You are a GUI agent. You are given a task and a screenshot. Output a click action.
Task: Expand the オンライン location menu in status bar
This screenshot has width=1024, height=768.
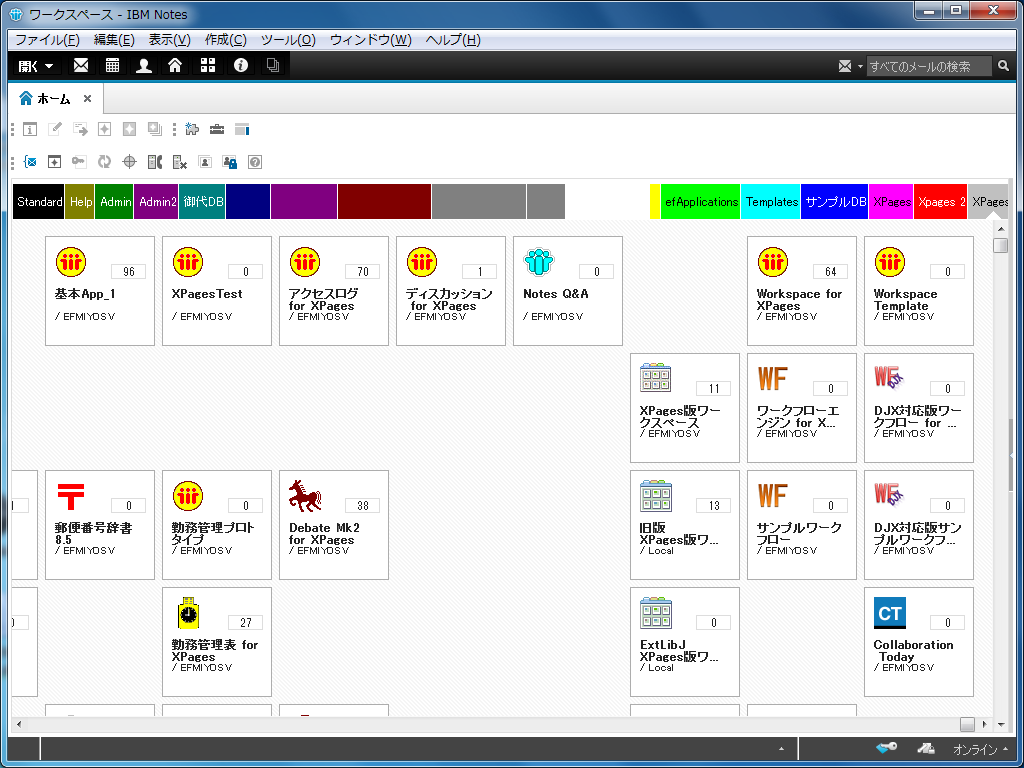click(x=981, y=749)
